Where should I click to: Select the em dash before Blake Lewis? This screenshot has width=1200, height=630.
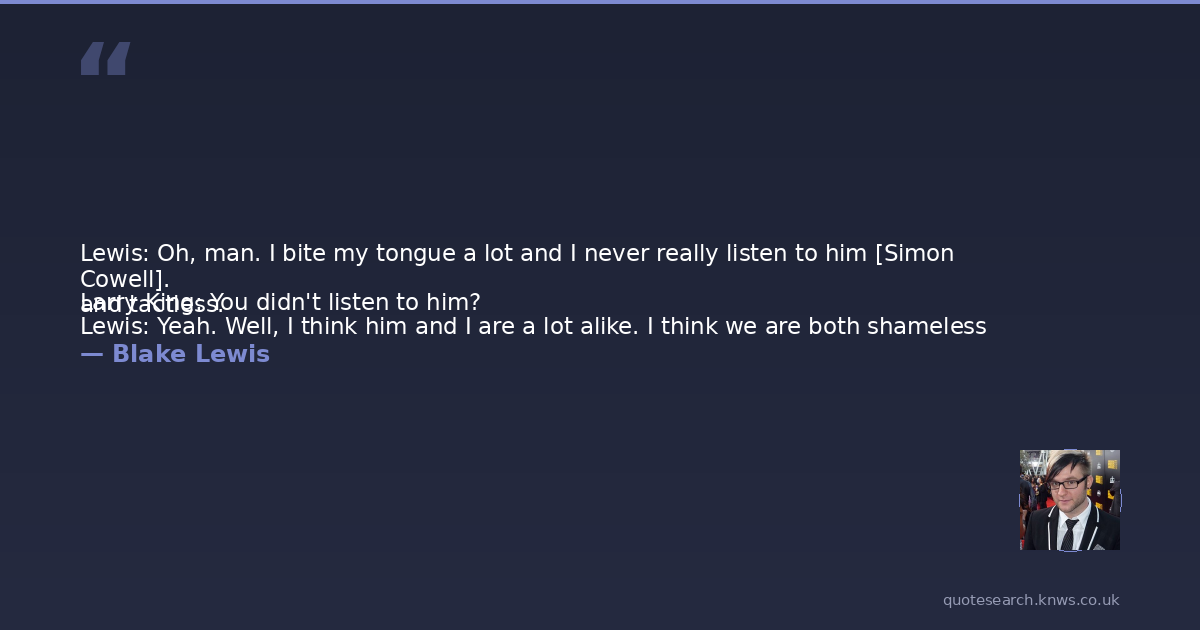click(91, 354)
